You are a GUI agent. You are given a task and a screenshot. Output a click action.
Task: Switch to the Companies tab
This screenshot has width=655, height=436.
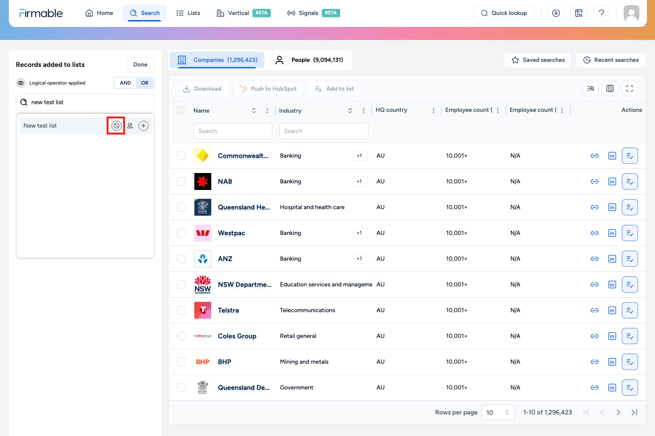point(217,60)
